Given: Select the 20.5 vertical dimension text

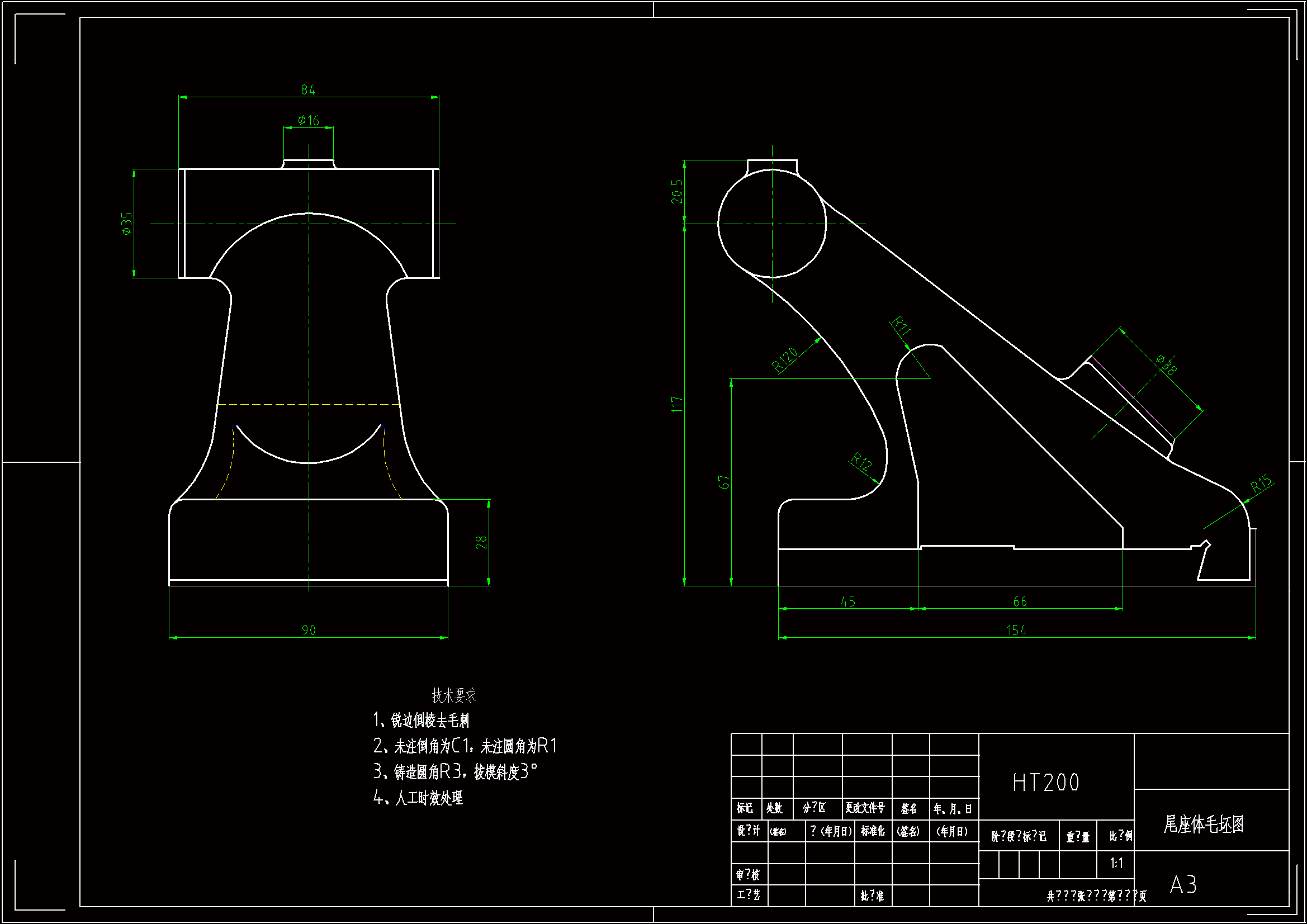Looking at the screenshot, I should 676,191.
